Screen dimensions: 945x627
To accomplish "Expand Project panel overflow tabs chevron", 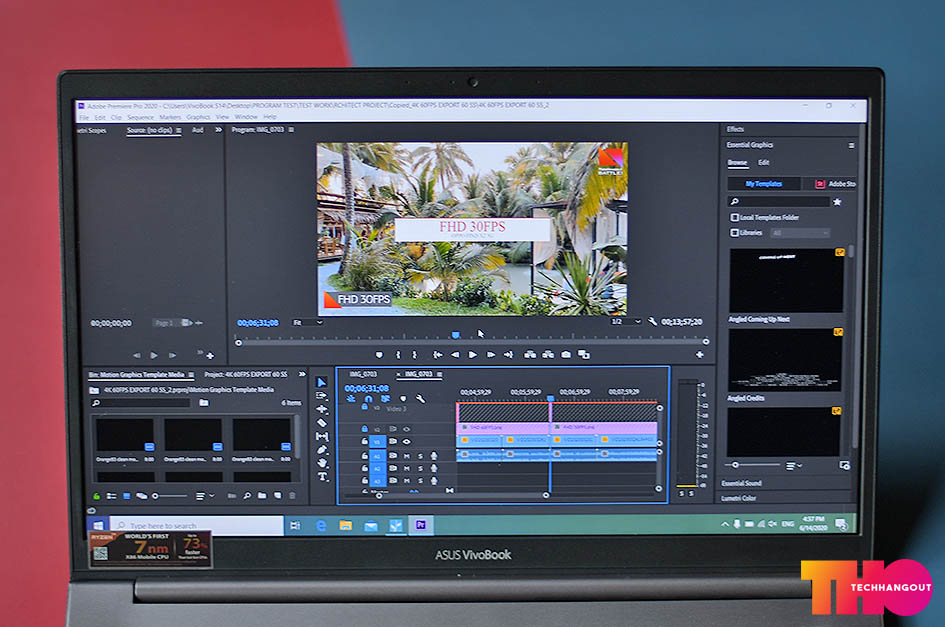I will (x=302, y=374).
